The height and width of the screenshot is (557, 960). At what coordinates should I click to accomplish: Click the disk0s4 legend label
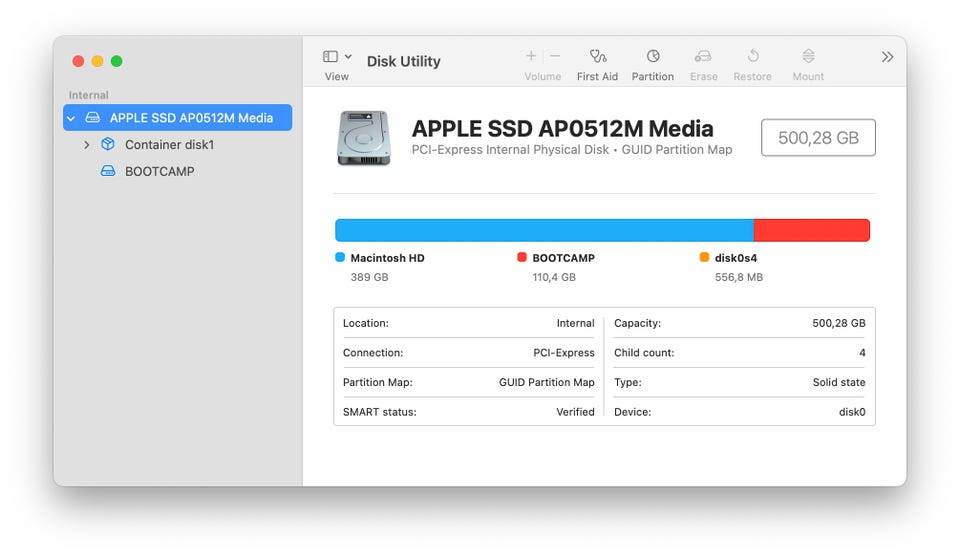click(736, 258)
